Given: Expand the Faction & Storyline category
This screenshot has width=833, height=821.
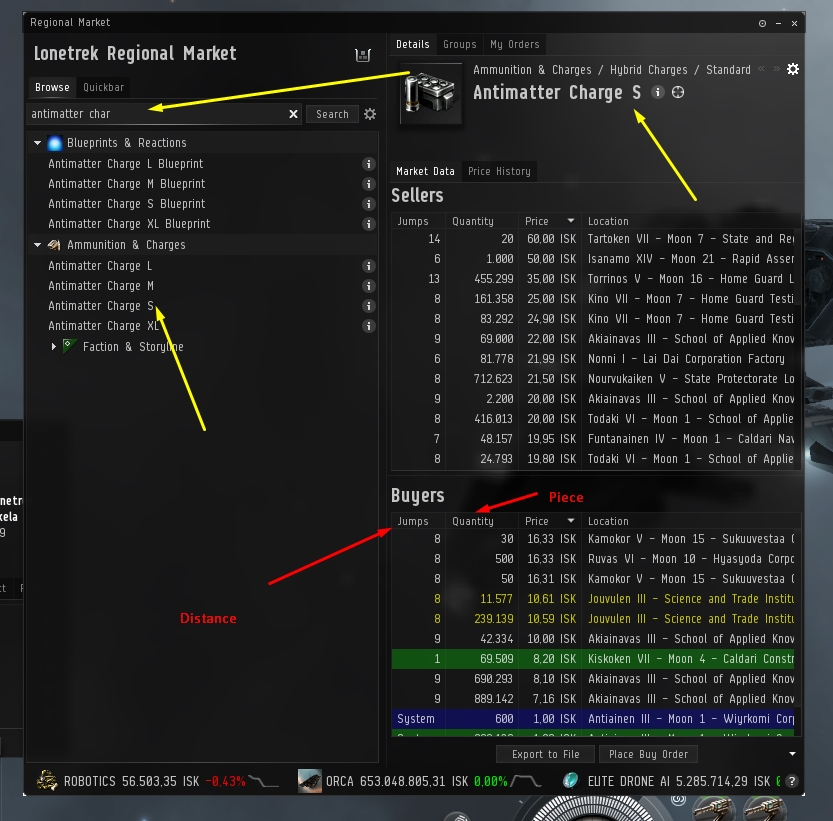Looking at the screenshot, I should [54, 346].
